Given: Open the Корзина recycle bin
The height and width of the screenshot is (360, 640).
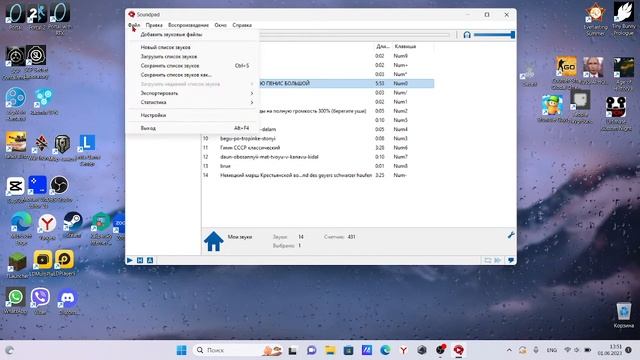Looking at the screenshot, I should pos(624,315).
